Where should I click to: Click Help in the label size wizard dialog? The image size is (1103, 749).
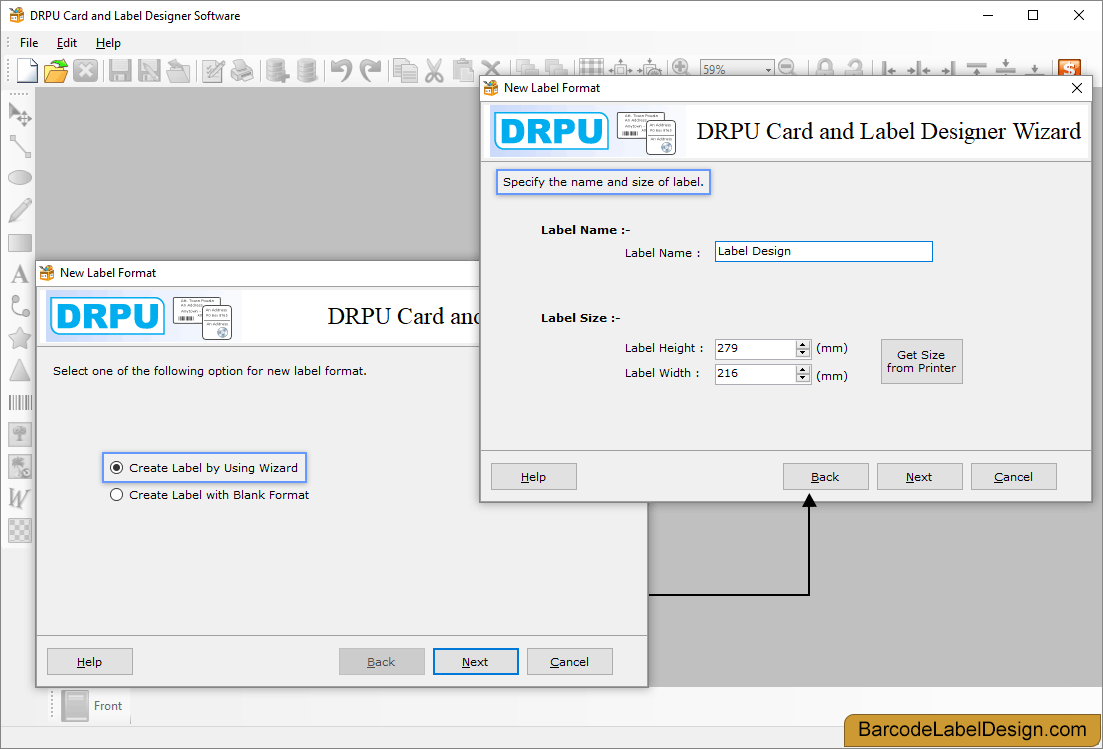[533, 477]
